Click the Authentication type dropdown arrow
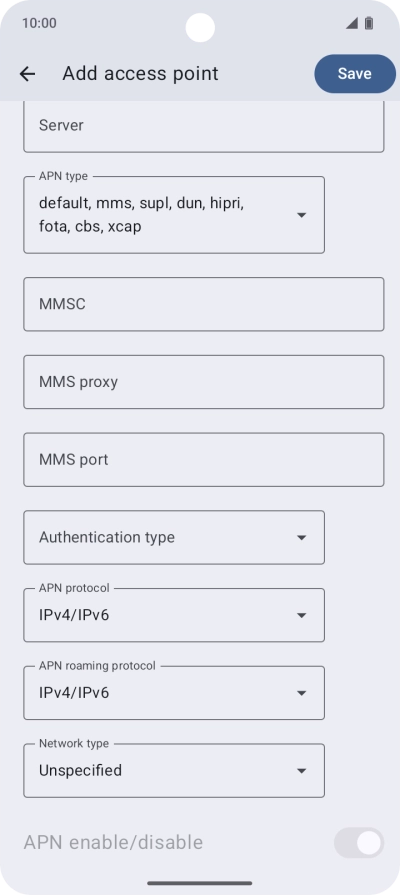Image resolution: width=400 pixels, height=895 pixels. 302,538
